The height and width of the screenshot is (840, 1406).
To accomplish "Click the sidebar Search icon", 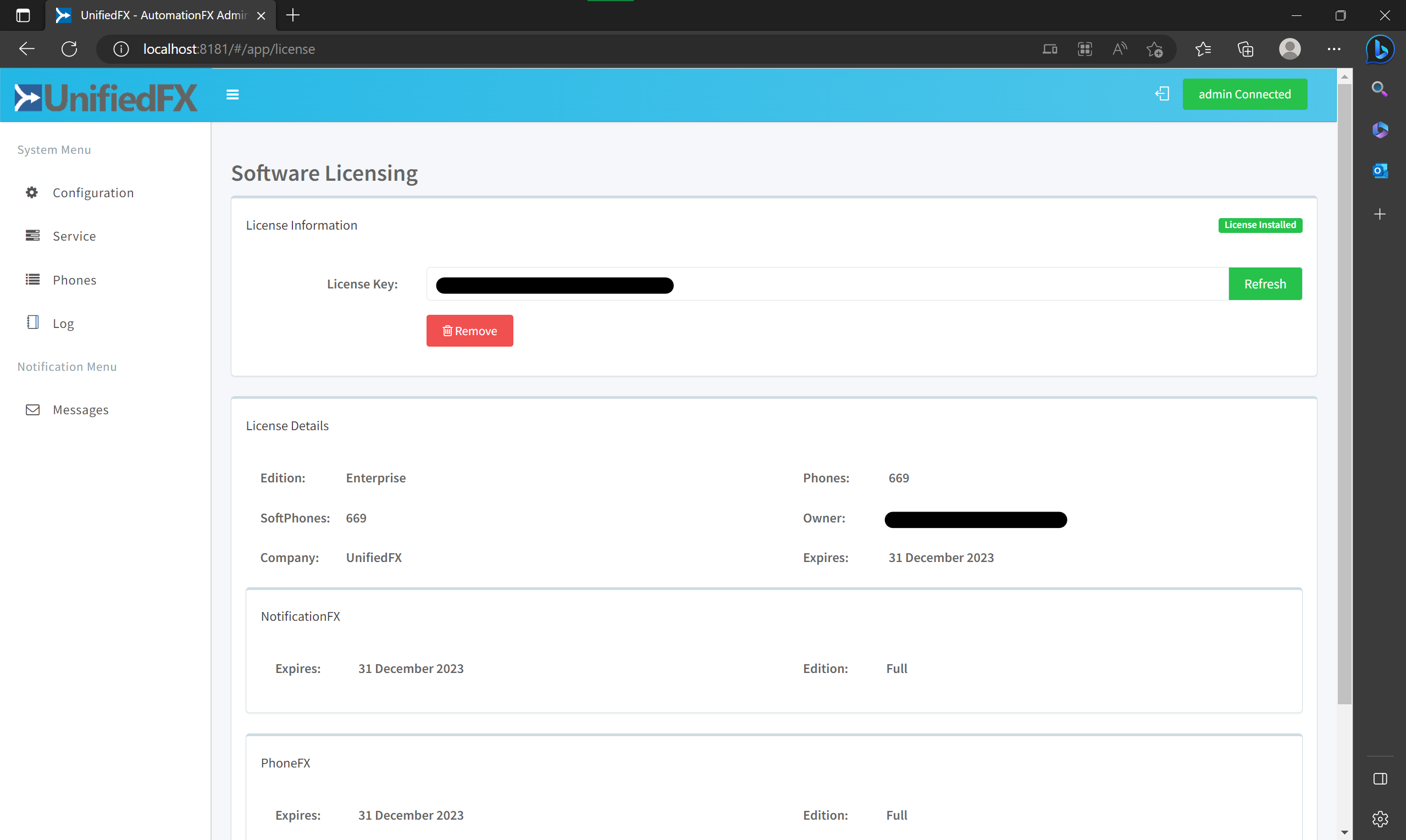I will 1380,89.
